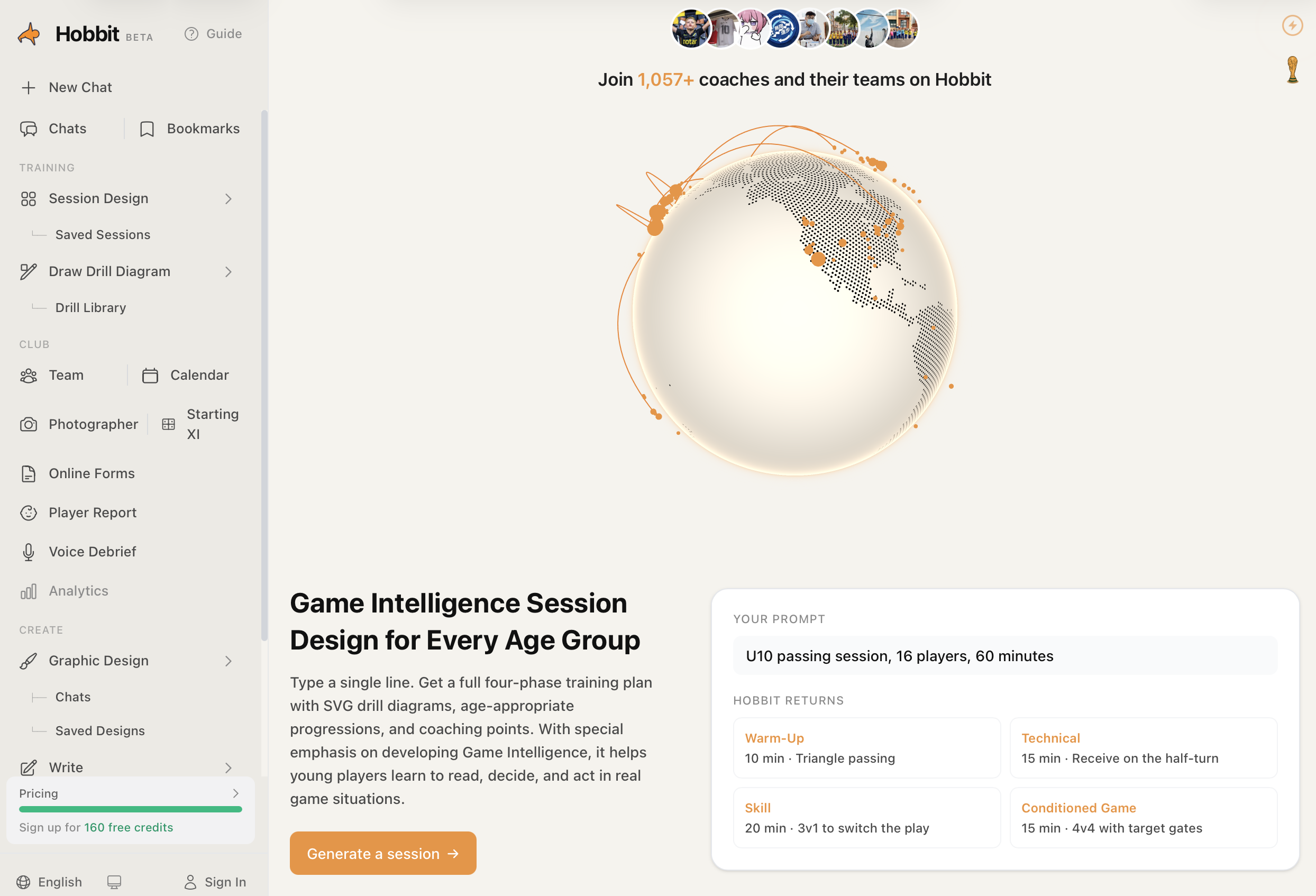Click the lightning bolt icon top right
The image size is (1316, 896).
pyautogui.click(x=1292, y=25)
